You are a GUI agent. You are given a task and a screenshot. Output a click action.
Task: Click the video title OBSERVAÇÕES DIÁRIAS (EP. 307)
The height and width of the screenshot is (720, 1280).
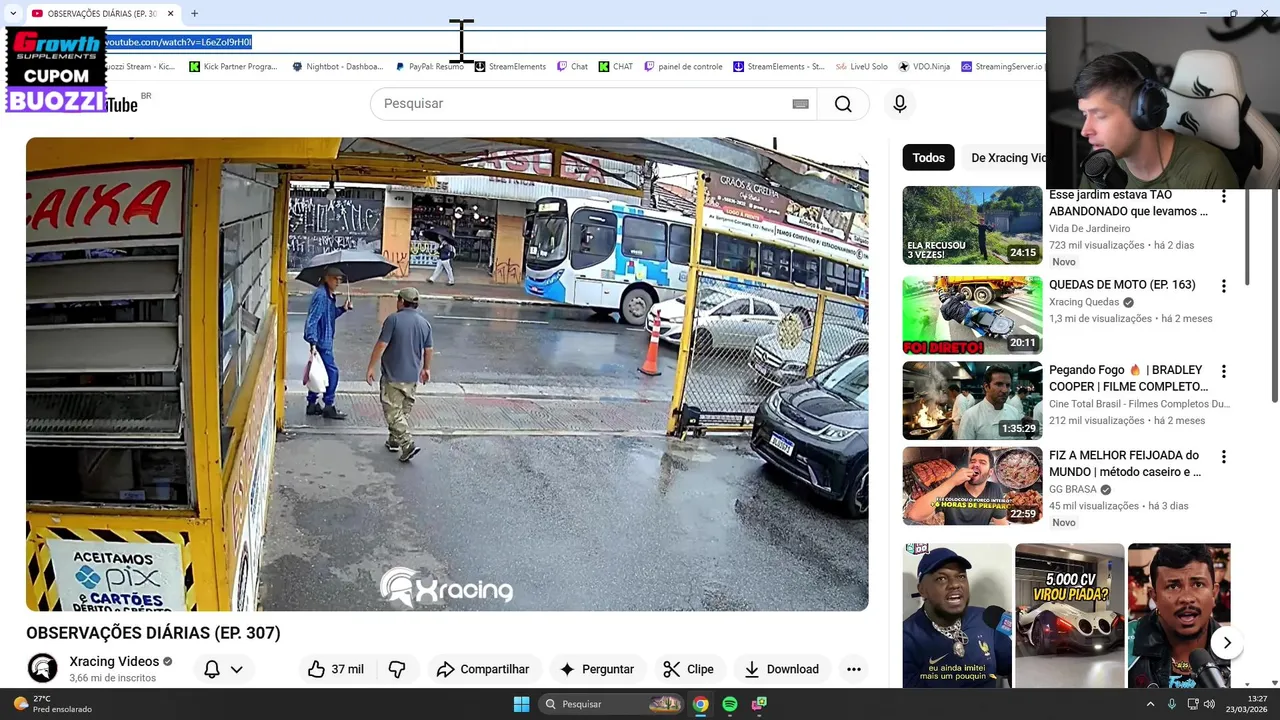tap(153, 633)
